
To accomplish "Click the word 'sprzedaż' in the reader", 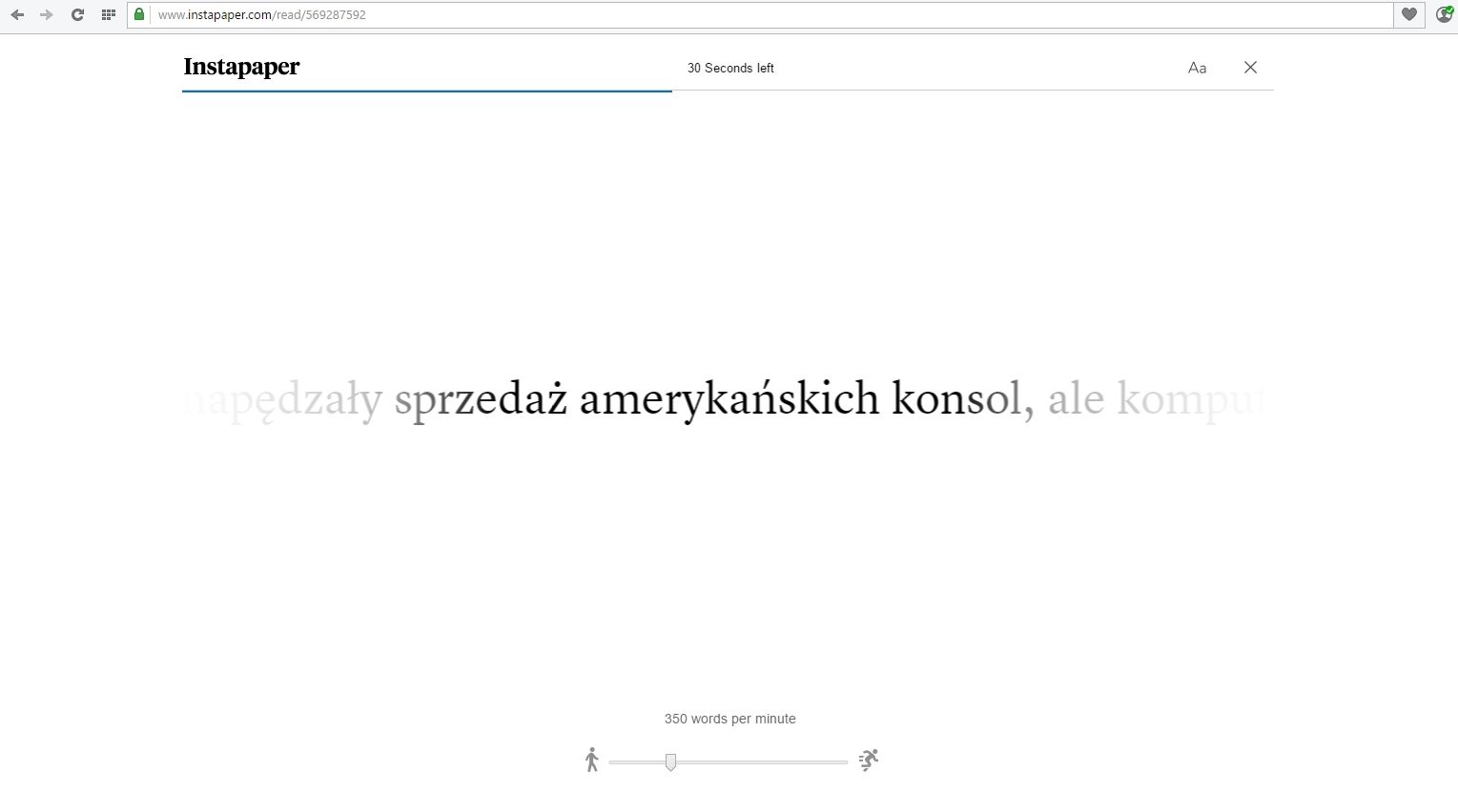I will click(x=481, y=399).
